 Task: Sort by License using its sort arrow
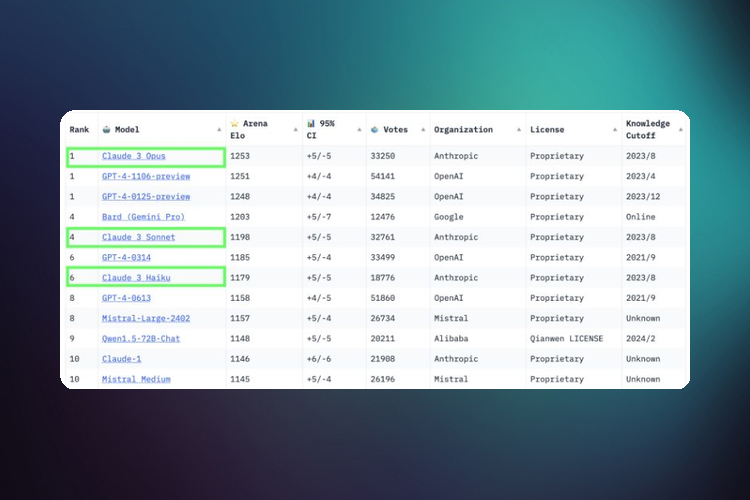[x=615, y=130]
